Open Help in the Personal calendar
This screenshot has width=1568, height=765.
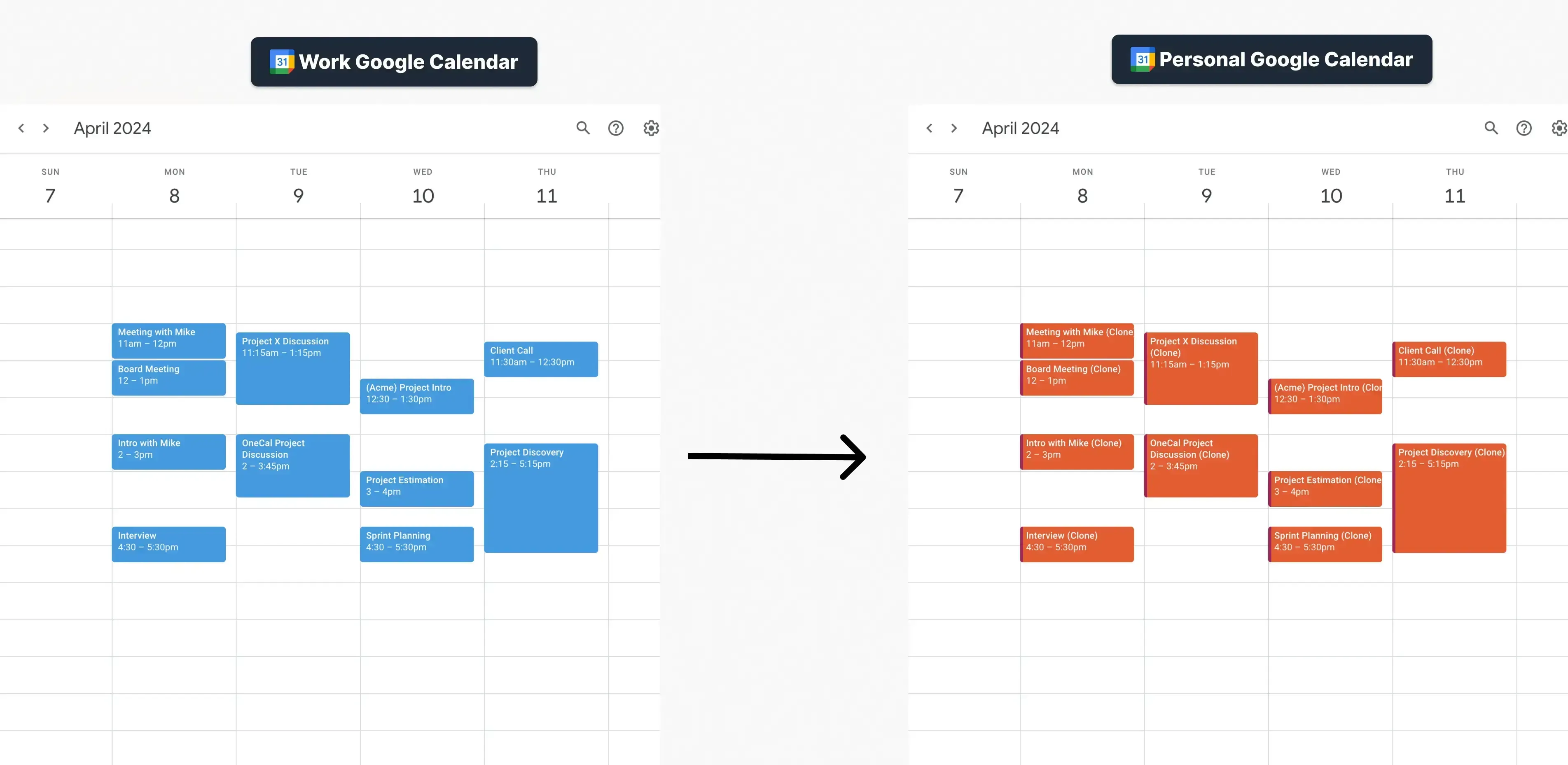coord(1524,128)
